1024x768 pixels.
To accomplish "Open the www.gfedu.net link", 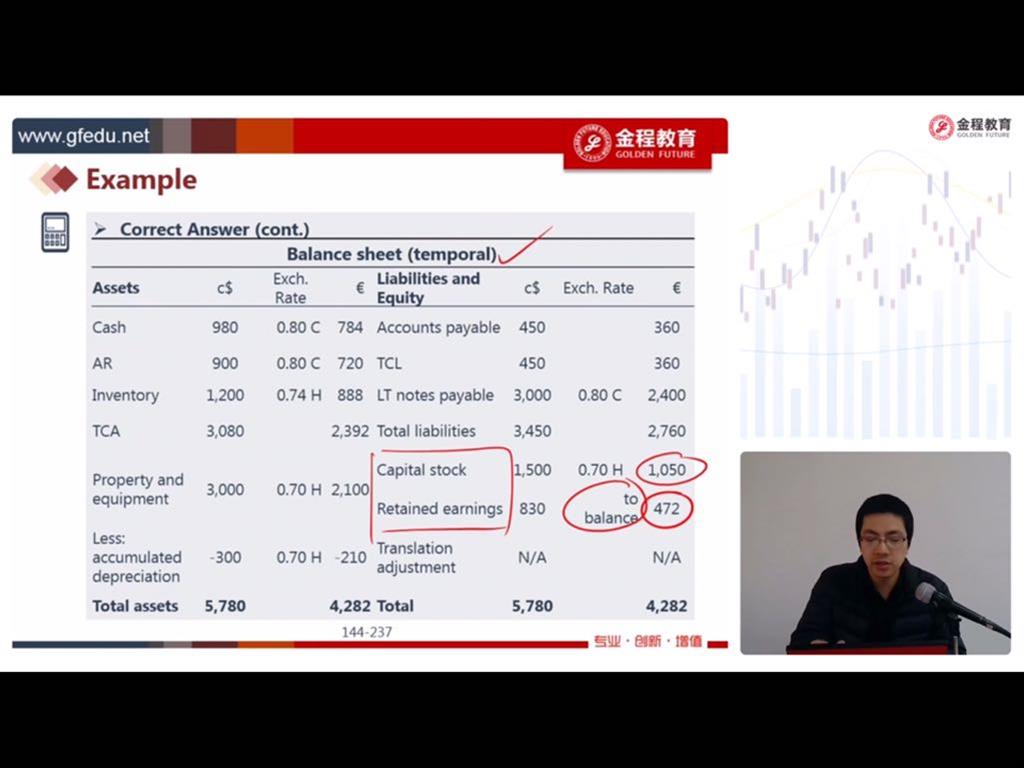I will click(84, 136).
